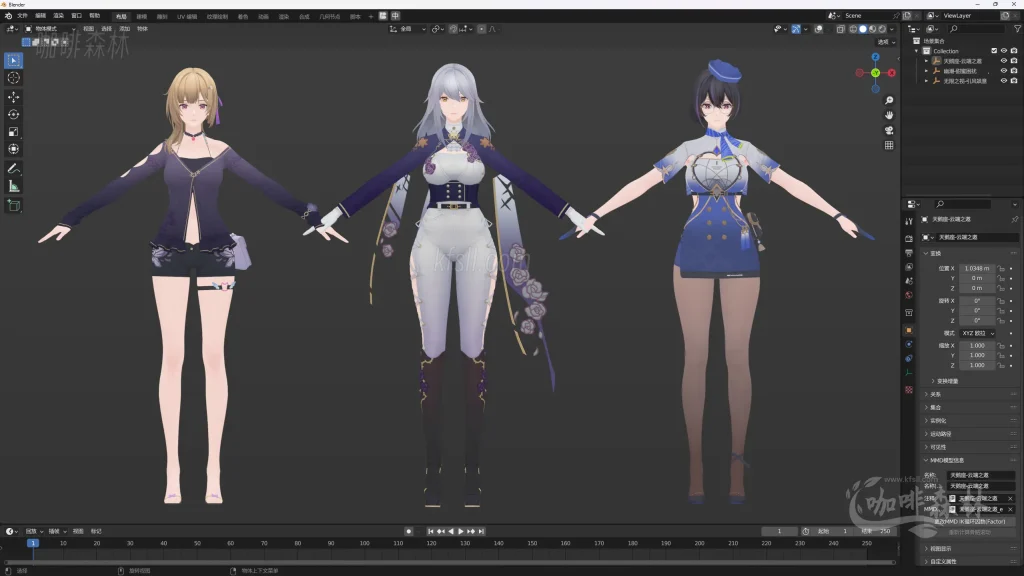Viewport: 1024px width, 576px height.
Task: Expand the third armature in outliner
Action: tap(926, 81)
